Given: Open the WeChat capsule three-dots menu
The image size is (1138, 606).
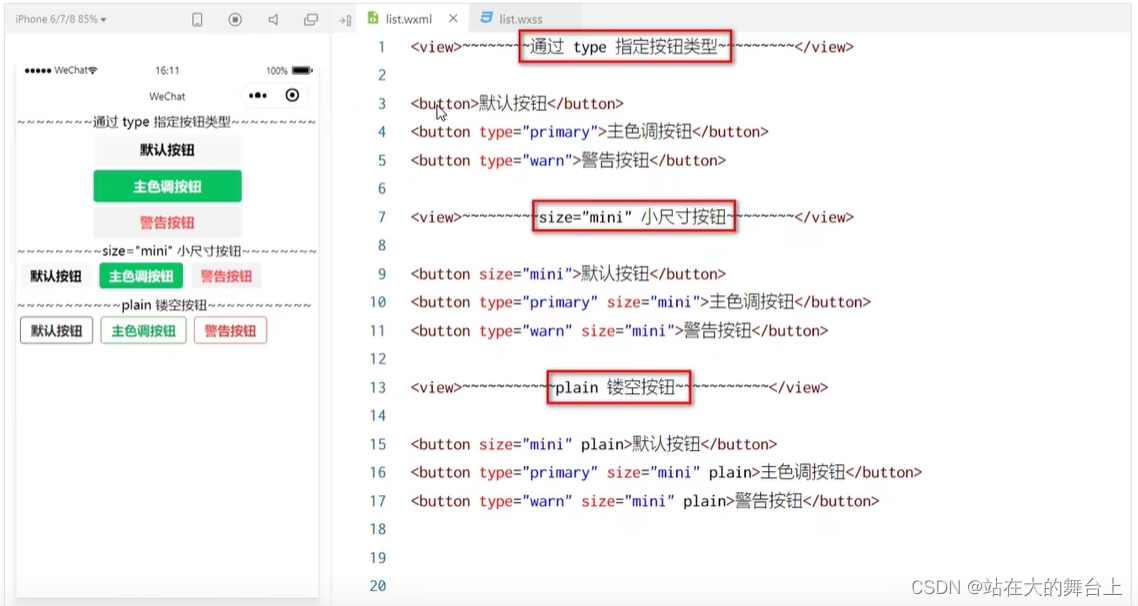Looking at the screenshot, I should [258, 95].
